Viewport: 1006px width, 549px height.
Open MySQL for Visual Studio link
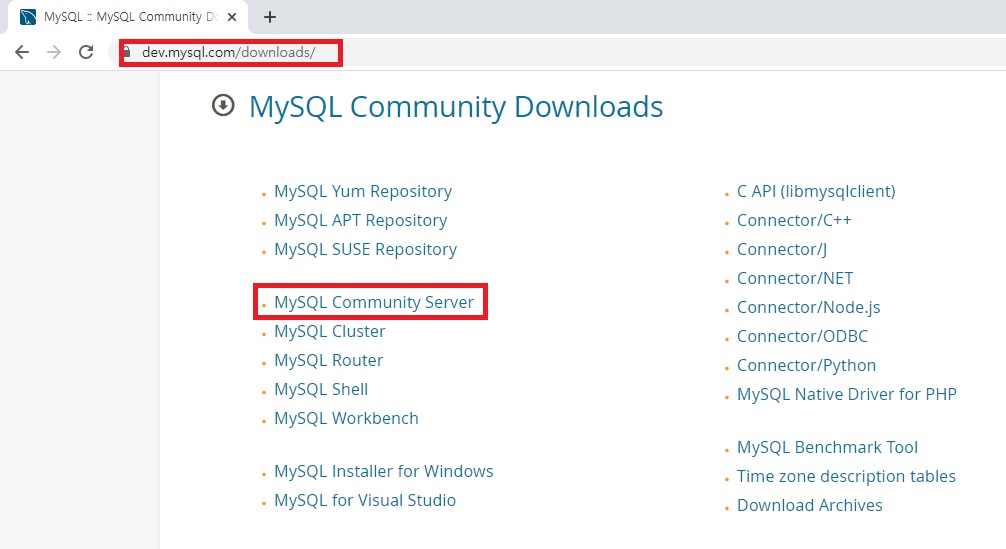(365, 500)
